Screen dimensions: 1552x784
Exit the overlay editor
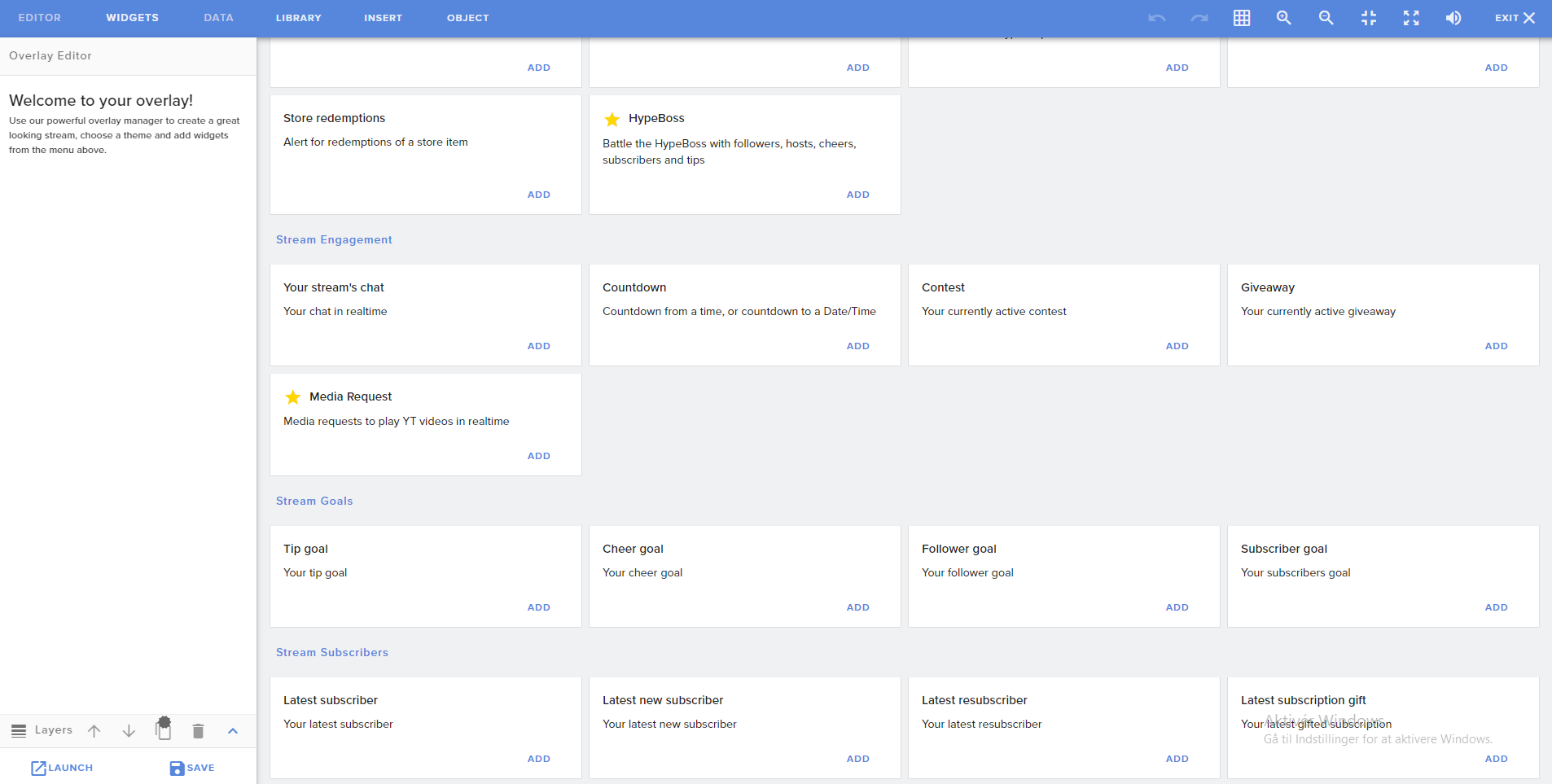[1515, 18]
